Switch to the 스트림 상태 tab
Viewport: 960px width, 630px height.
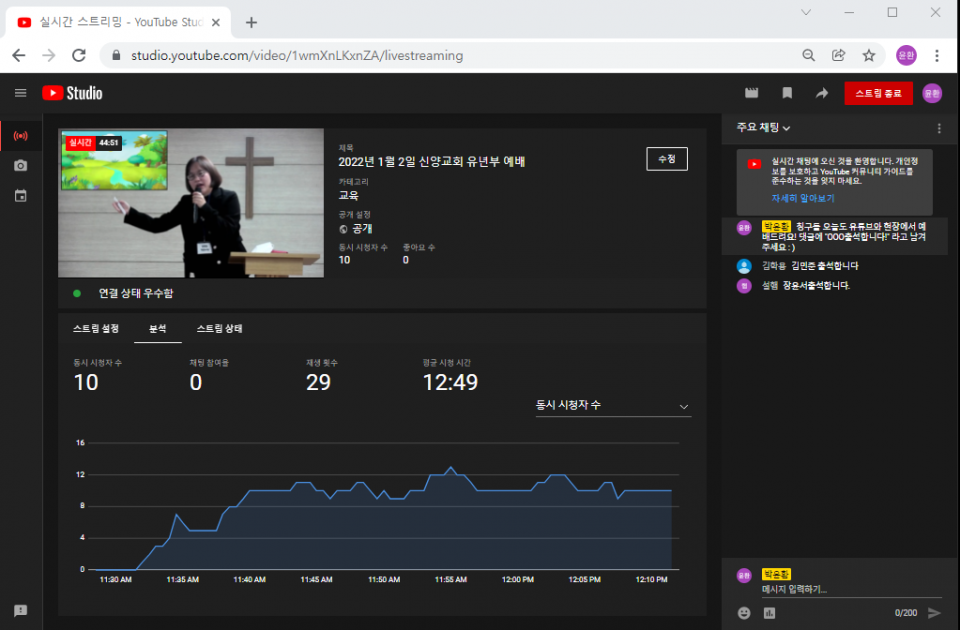219,329
